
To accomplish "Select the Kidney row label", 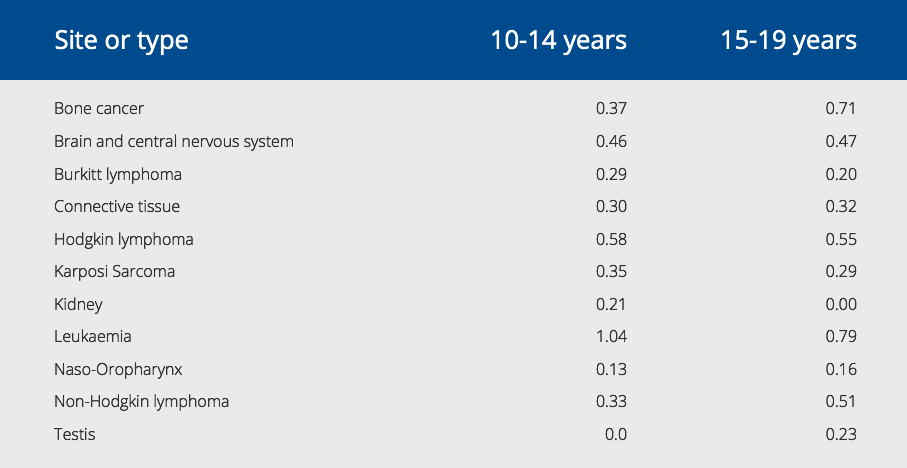I will (x=78, y=304).
